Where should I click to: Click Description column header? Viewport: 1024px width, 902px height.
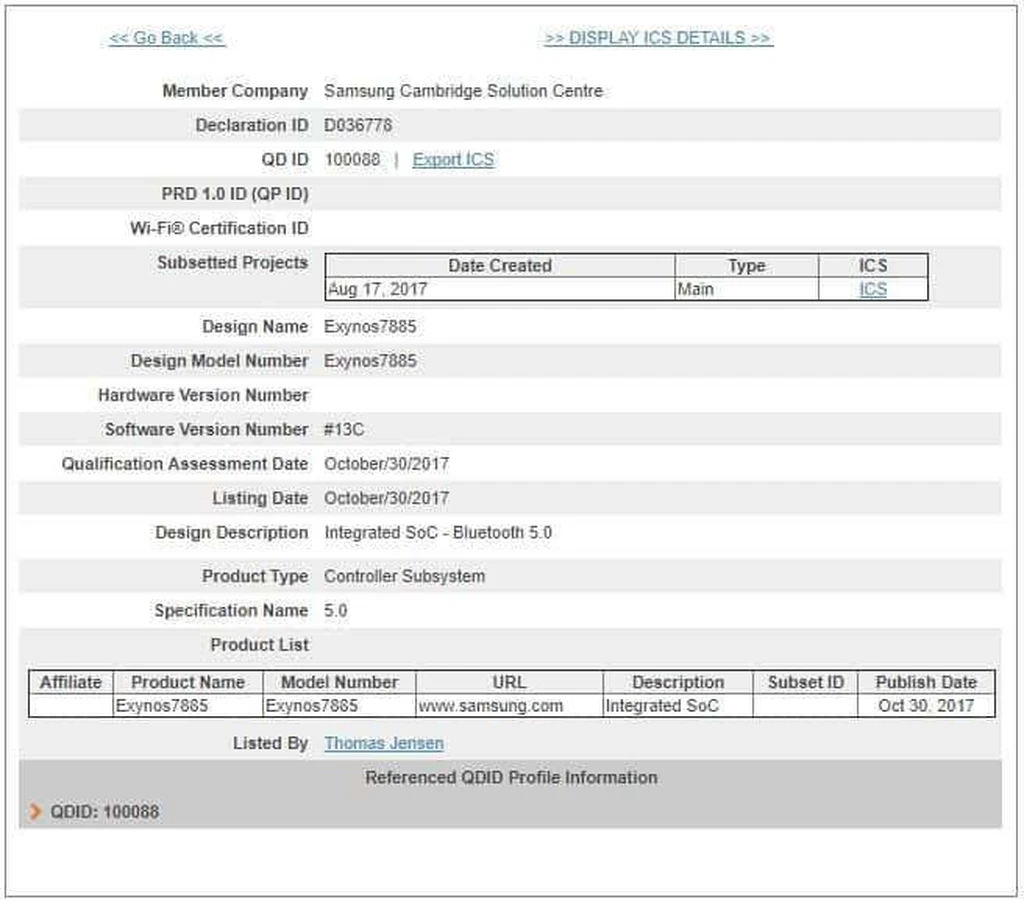click(678, 683)
